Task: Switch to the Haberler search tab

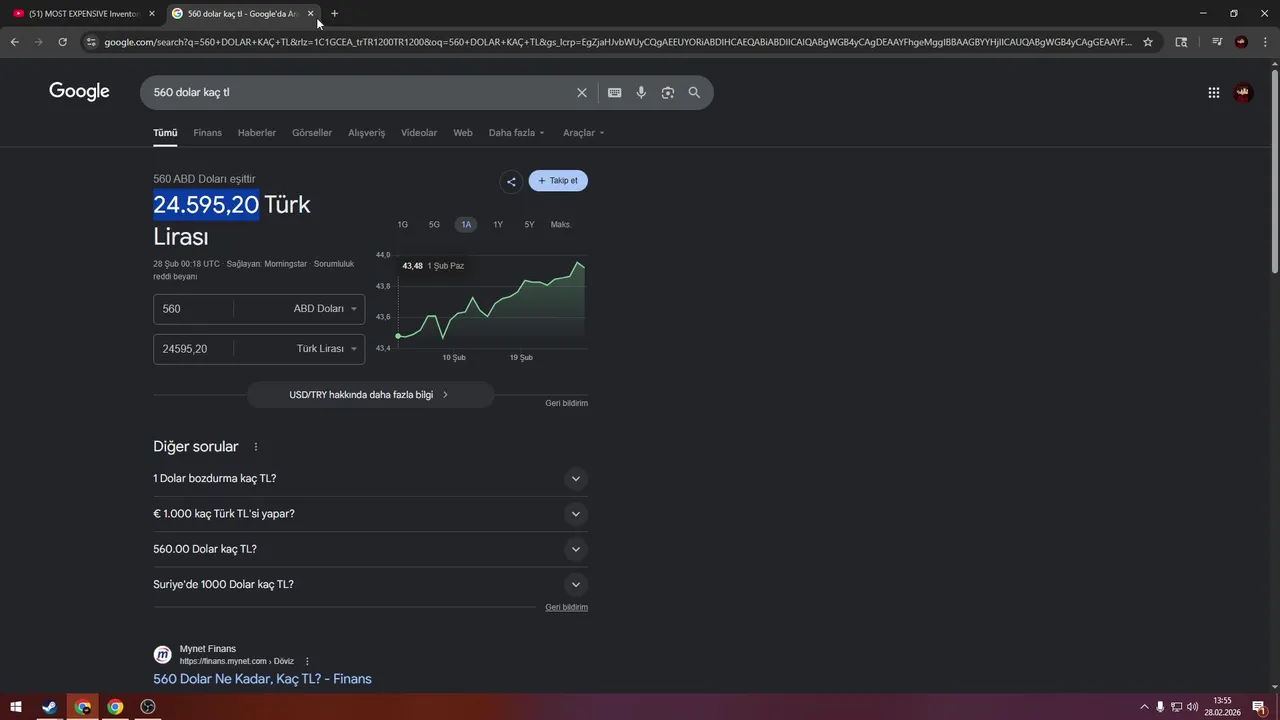Action: (257, 133)
